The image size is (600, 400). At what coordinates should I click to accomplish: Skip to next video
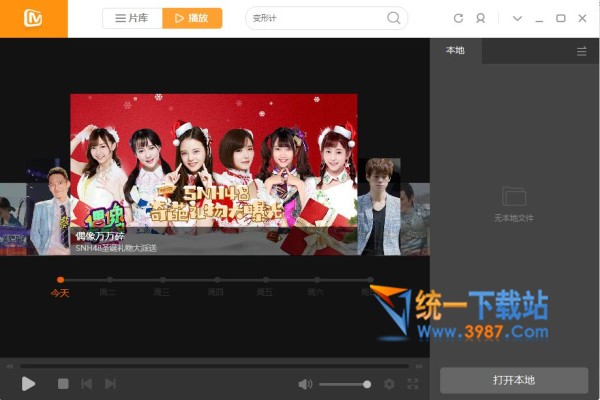110,384
